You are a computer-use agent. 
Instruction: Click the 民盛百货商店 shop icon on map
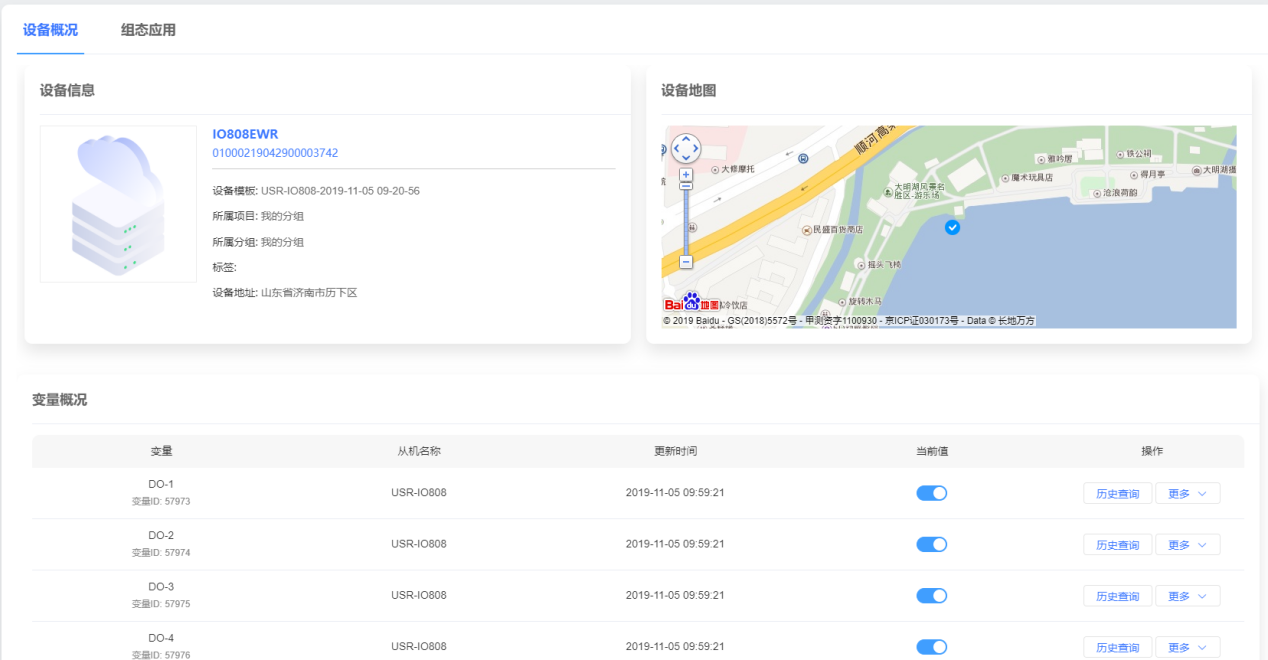tap(806, 229)
